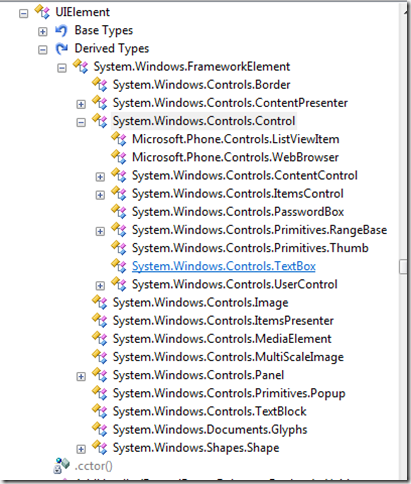
Task: Click the Base Types arrow icon
Action: click(61, 30)
